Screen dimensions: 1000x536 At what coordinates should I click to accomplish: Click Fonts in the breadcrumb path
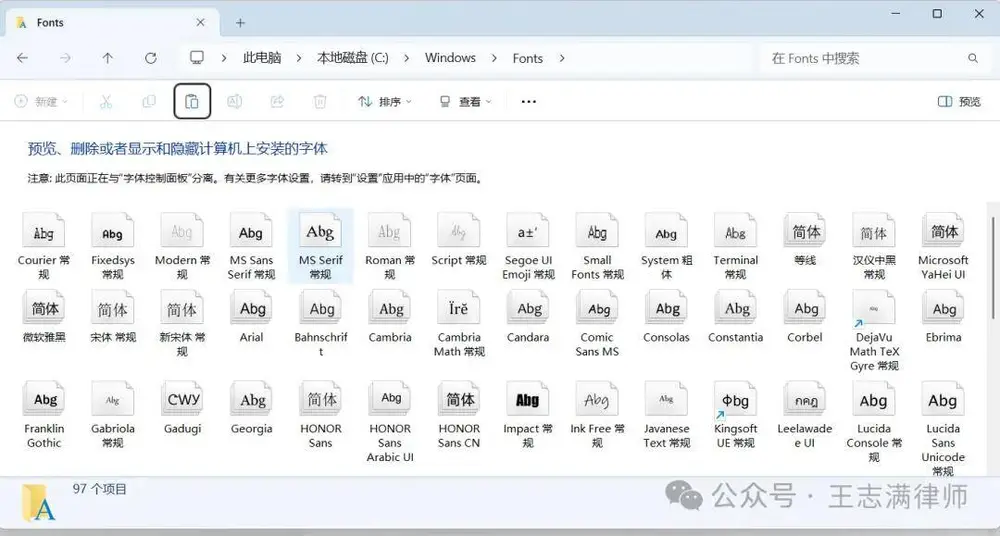527,58
